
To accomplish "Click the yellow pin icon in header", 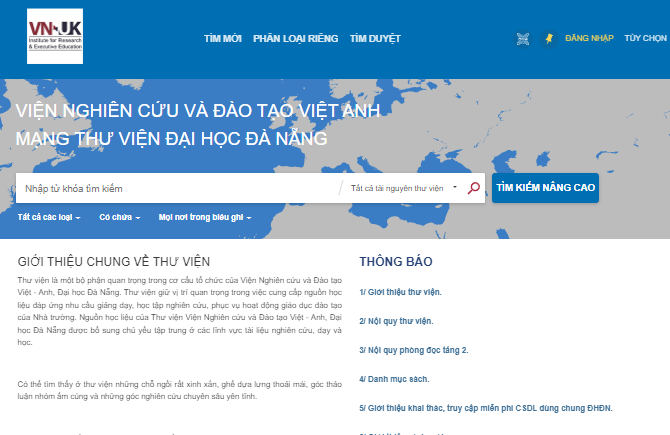I will [x=549, y=39].
